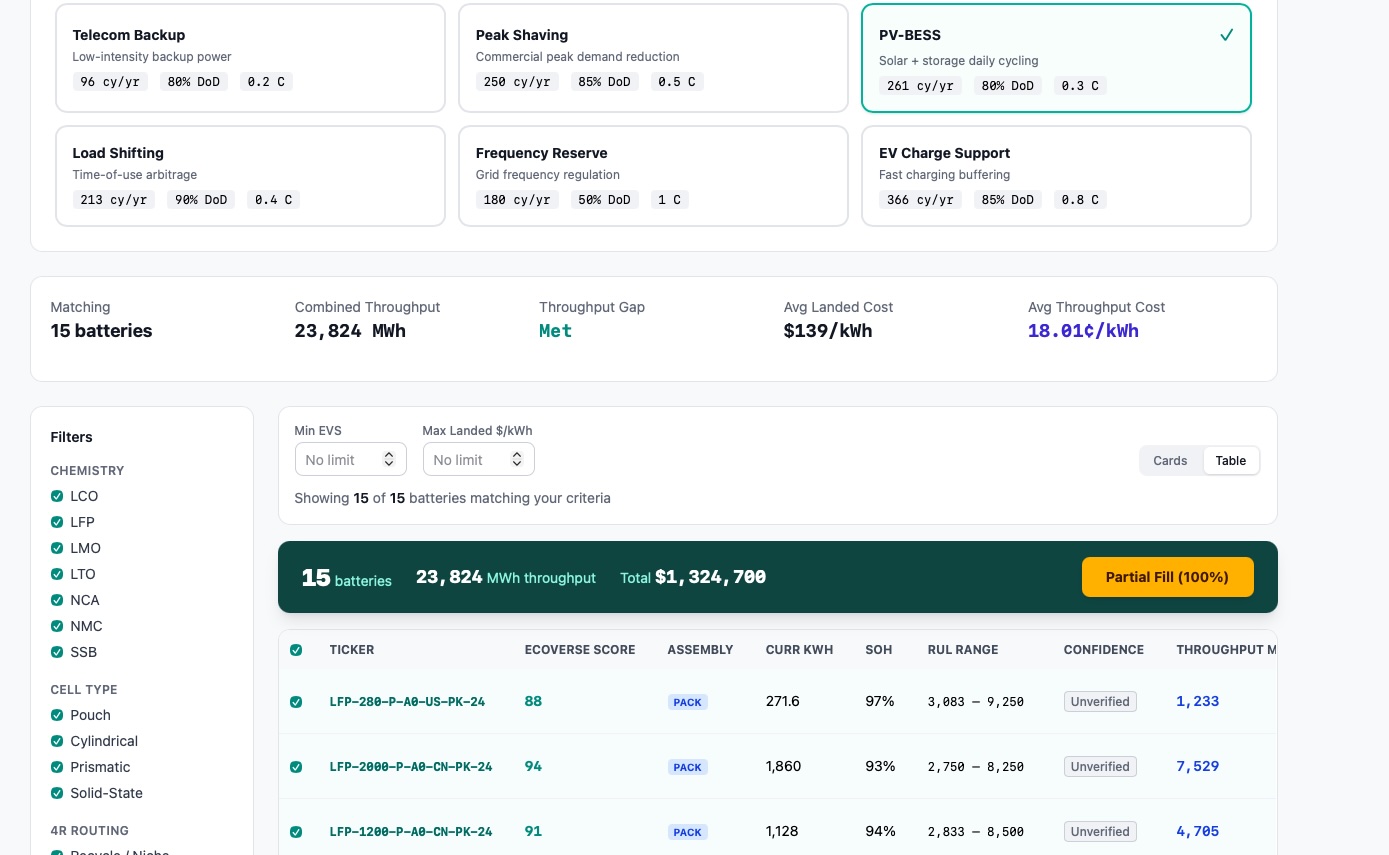Toggle the Pouch cell type filter
Viewport: 1389px width, 855px height.
57,715
